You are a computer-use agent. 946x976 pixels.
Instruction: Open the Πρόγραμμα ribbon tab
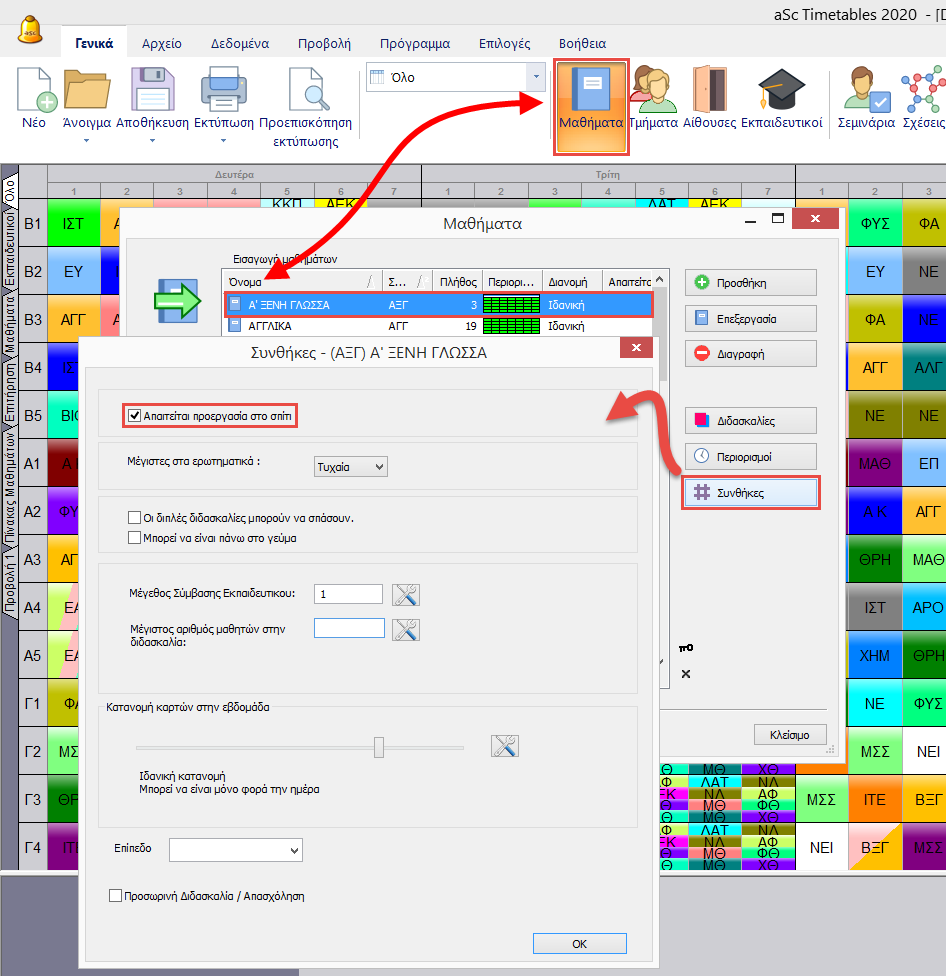(x=414, y=44)
